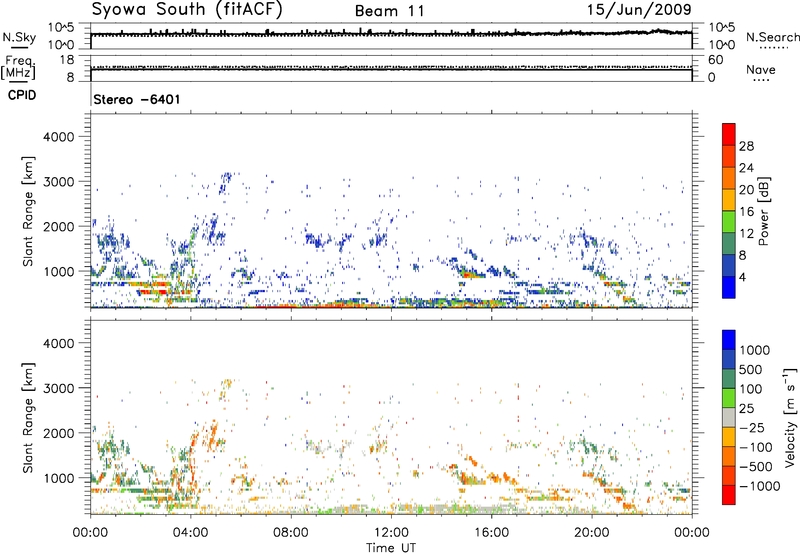Viewport: 800px width, 554px height.
Task: Click the 'Slant Range [km]' label of power panel
Action: coord(28,211)
